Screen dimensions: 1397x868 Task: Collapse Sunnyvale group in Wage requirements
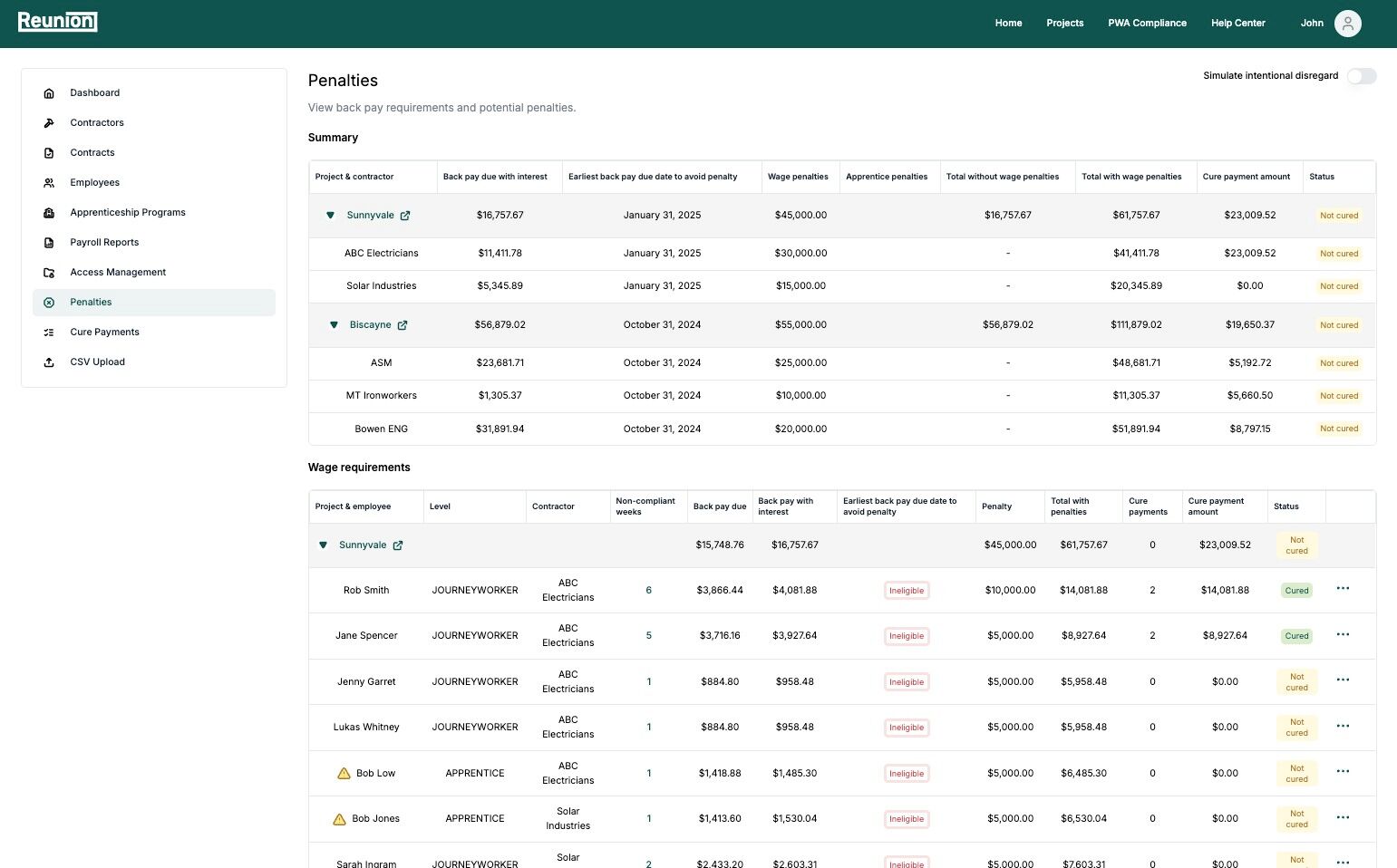click(323, 545)
